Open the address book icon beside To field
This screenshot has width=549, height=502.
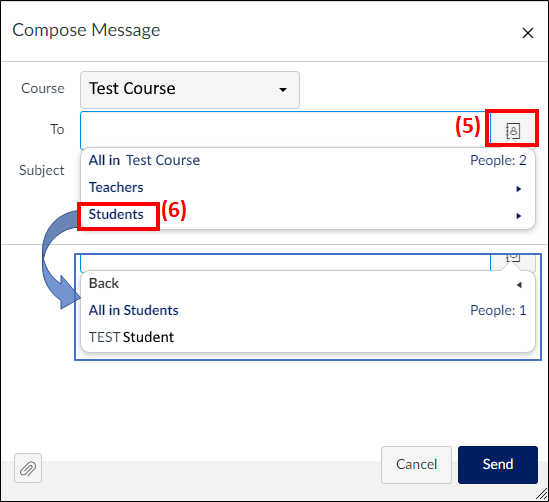(x=513, y=131)
